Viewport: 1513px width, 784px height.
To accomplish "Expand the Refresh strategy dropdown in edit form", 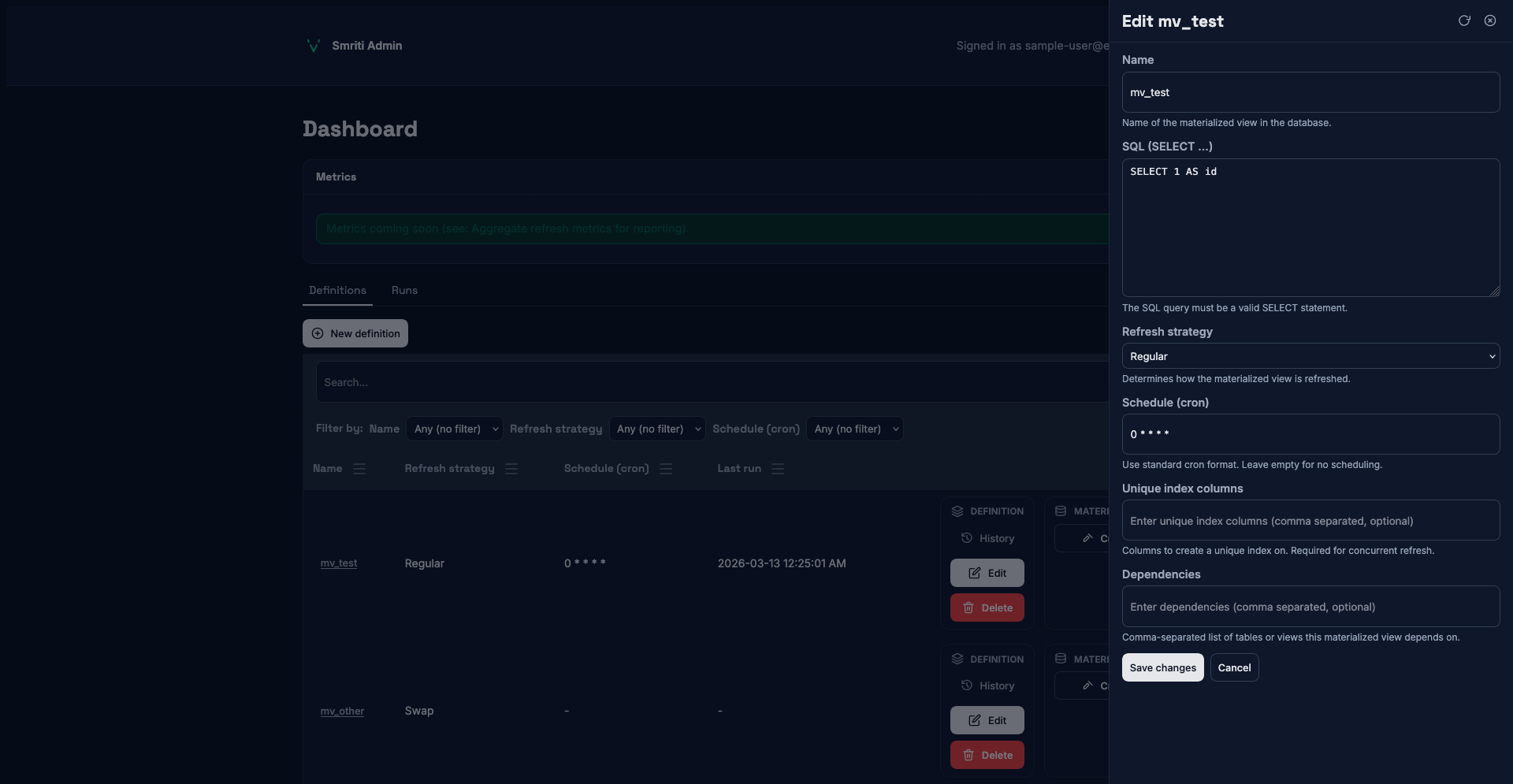I will [x=1310, y=356].
